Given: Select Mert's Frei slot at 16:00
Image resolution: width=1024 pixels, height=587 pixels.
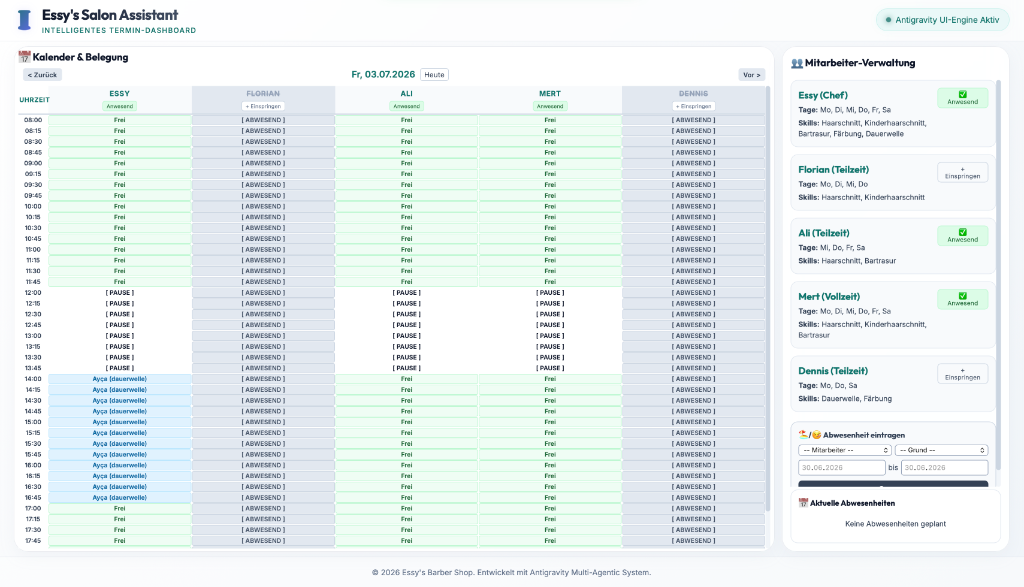Looking at the screenshot, I should (550, 465).
